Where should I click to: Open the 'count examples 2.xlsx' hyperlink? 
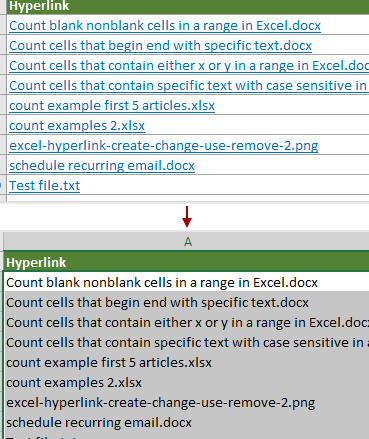(77, 126)
